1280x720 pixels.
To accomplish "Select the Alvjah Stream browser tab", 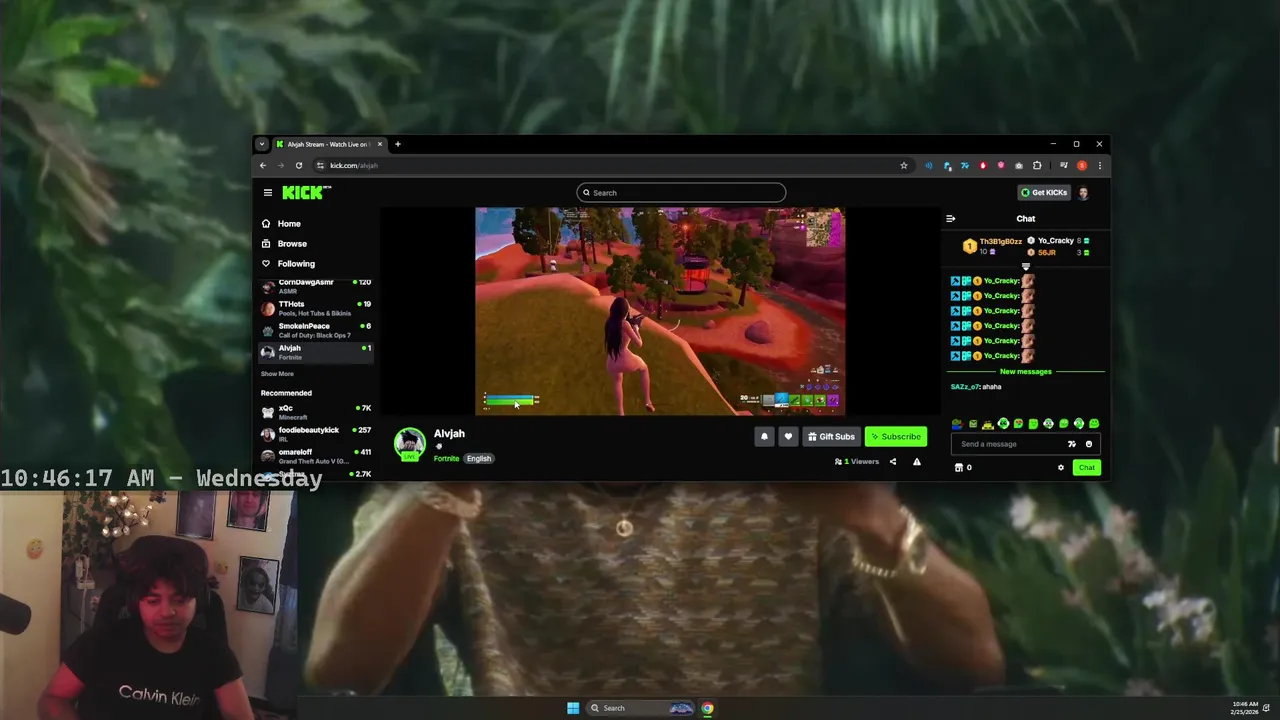I will click(x=328, y=144).
